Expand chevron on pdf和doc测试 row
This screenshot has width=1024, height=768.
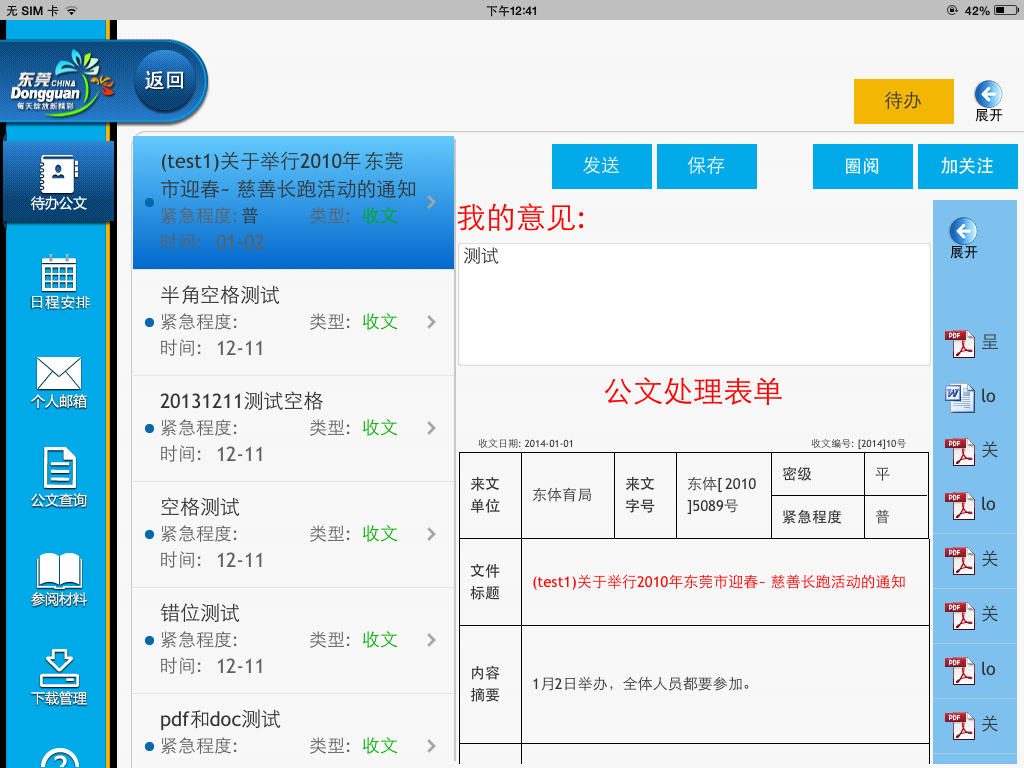point(431,746)
